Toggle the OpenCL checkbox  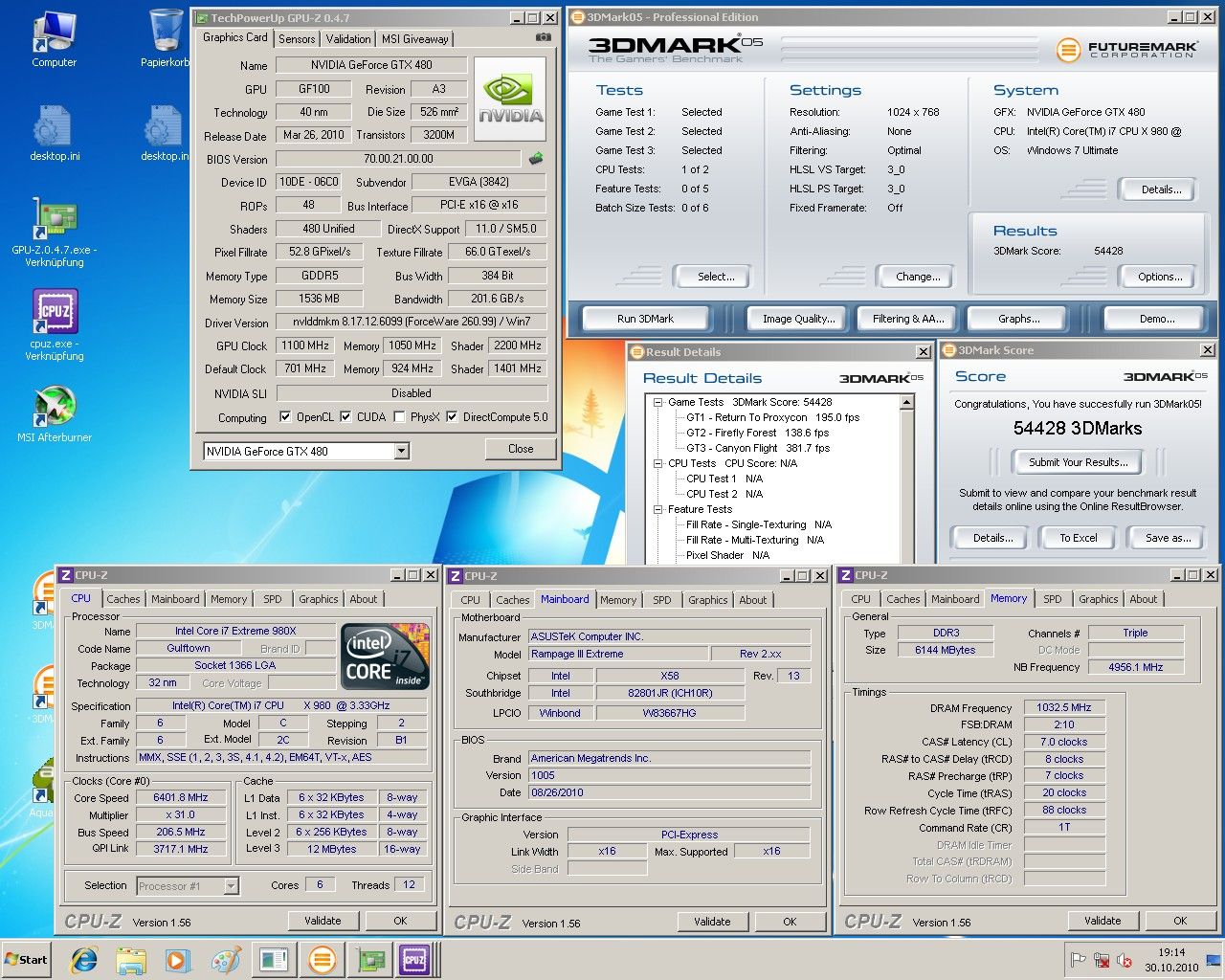[285, 417]
